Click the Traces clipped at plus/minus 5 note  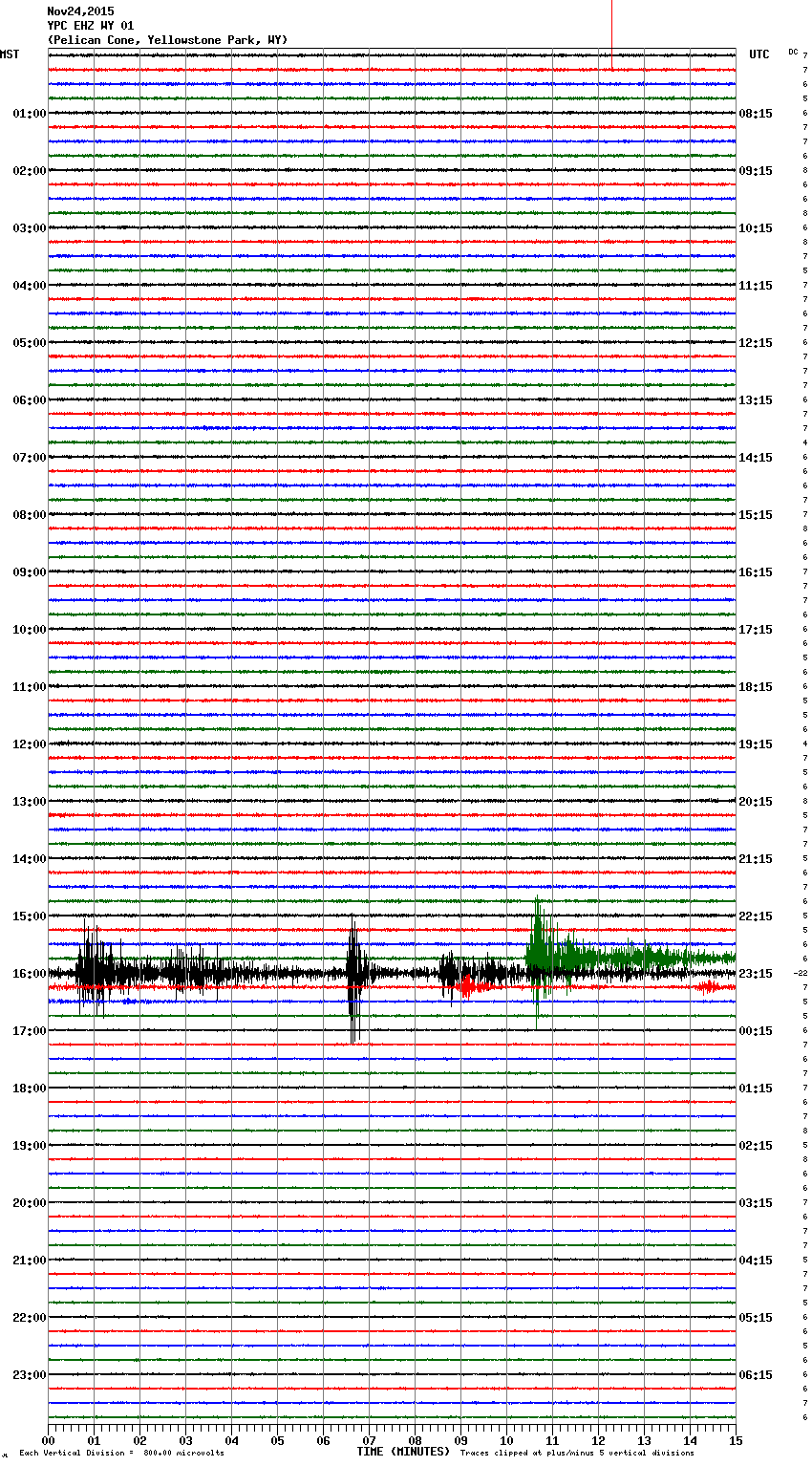[x=577, y=1453]
